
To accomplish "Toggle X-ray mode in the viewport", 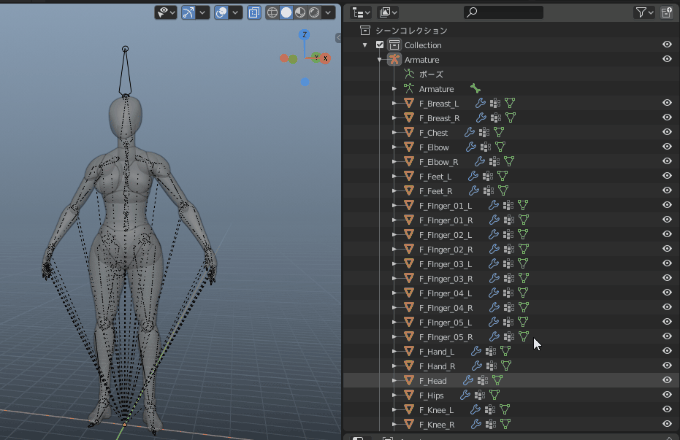I will tap(254, 13).
